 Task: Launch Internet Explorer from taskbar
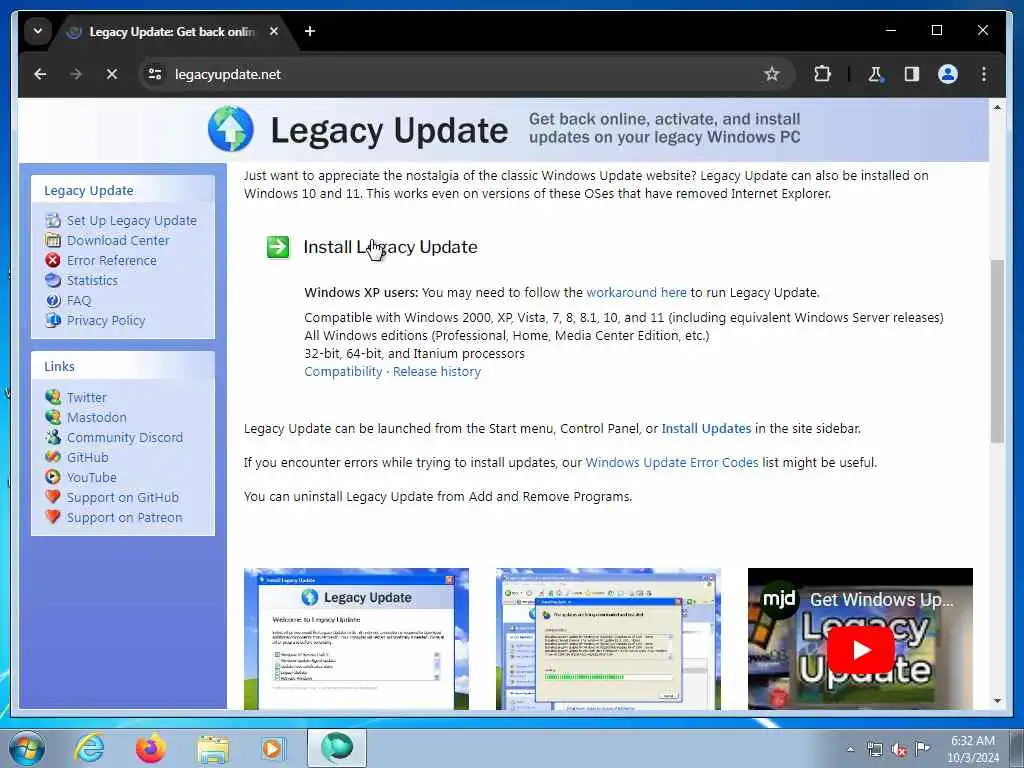click(89, 748)
